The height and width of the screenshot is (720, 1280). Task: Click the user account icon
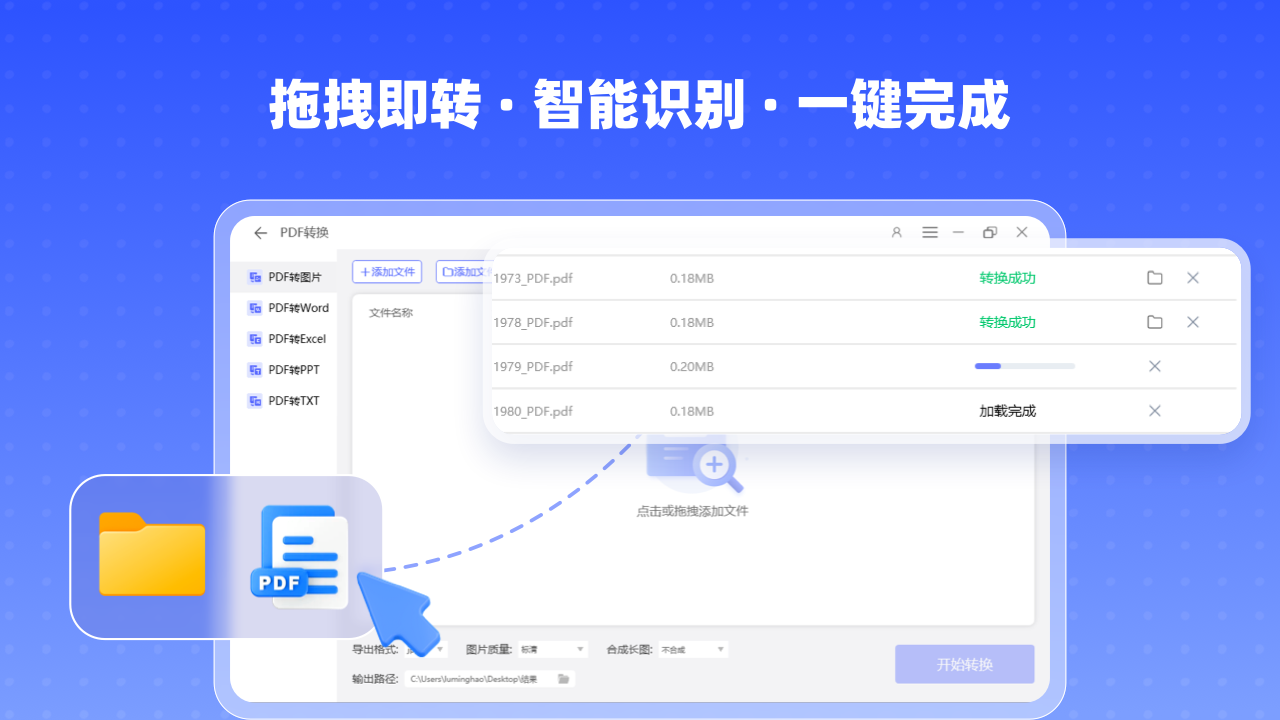896,232
